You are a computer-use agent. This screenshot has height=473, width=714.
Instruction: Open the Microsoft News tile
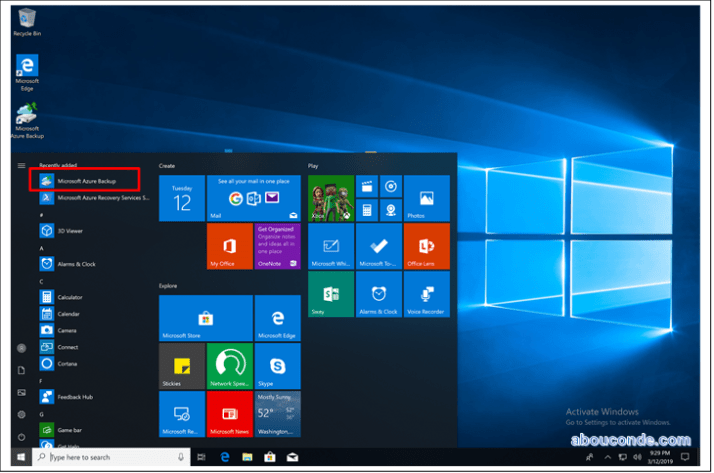pyautogui.click(x=230, y=414)
